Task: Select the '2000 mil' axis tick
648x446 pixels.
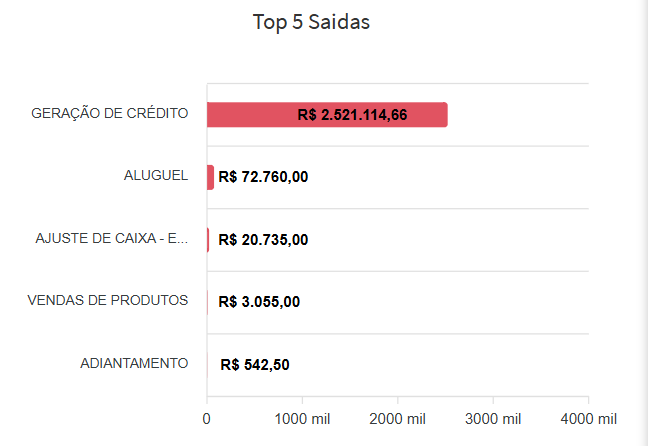Action: (x=397, y=417)
